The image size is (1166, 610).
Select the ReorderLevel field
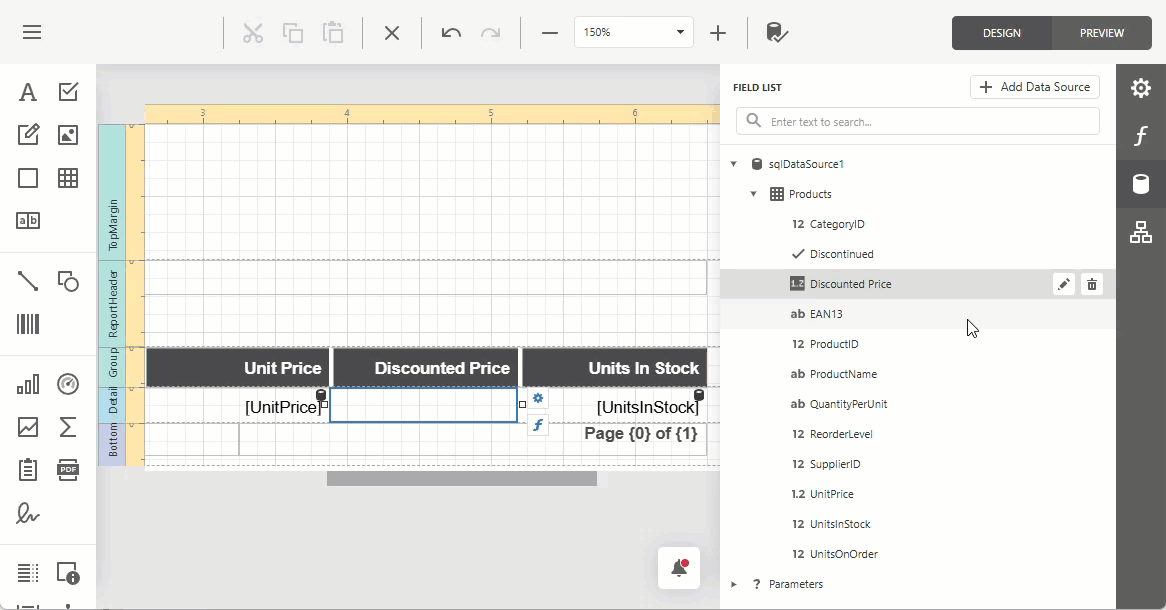918,434
